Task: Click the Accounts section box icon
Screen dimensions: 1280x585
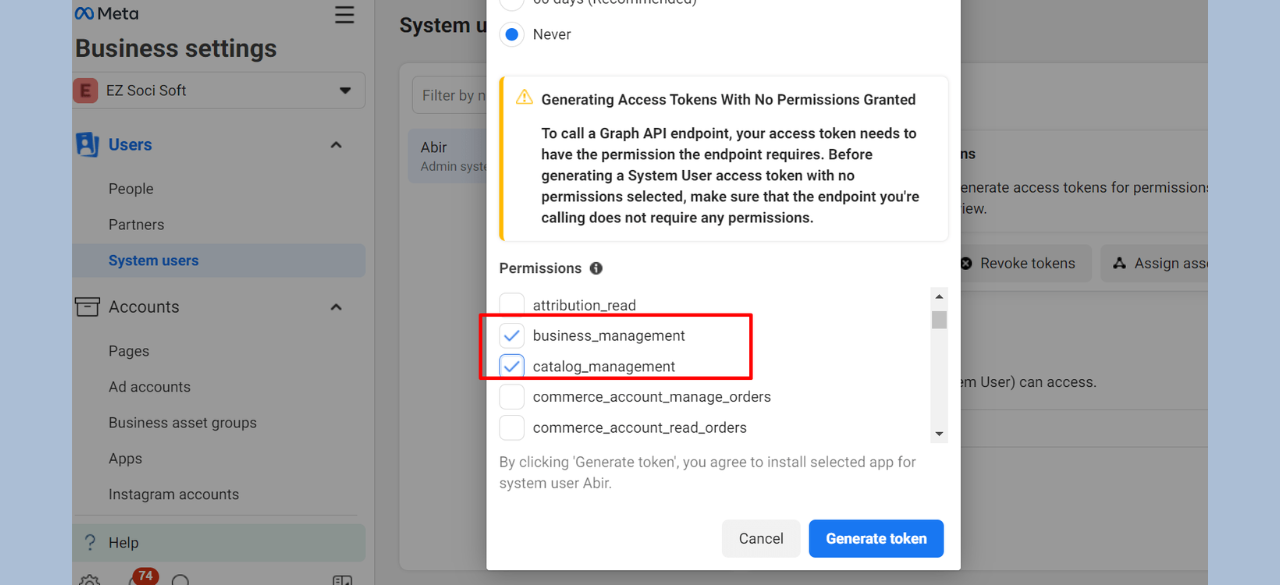Action: [x=87, y=307]
